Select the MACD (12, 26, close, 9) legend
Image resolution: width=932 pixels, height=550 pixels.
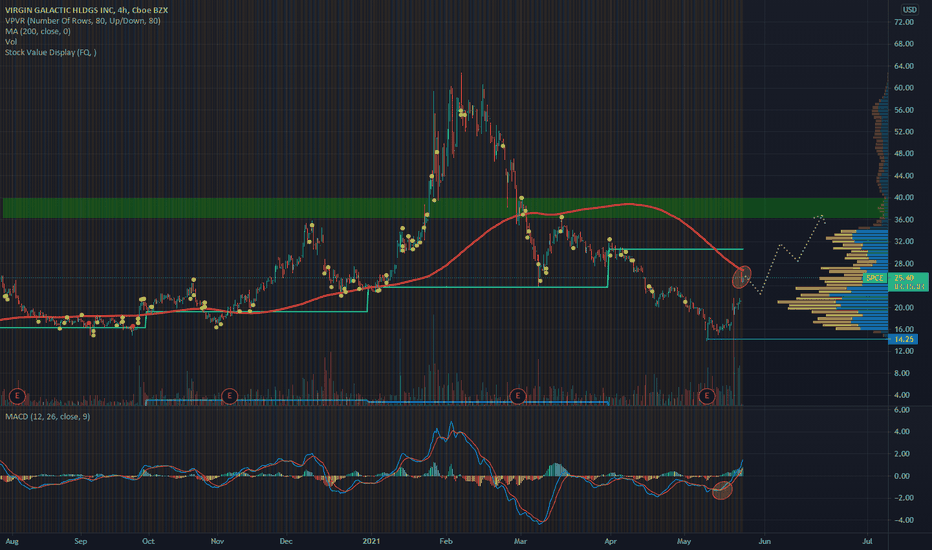[48, 417]
